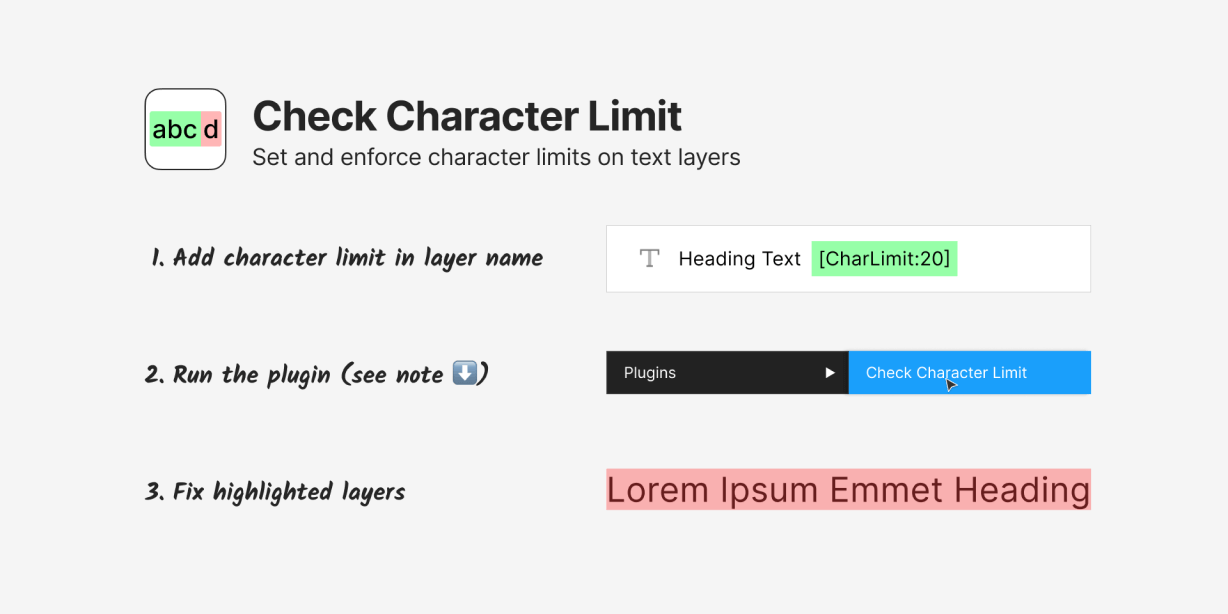Click the red "d" highlight in plugin logo
The height and width of the screenshot is (614, 1228).
click(211, 129)
